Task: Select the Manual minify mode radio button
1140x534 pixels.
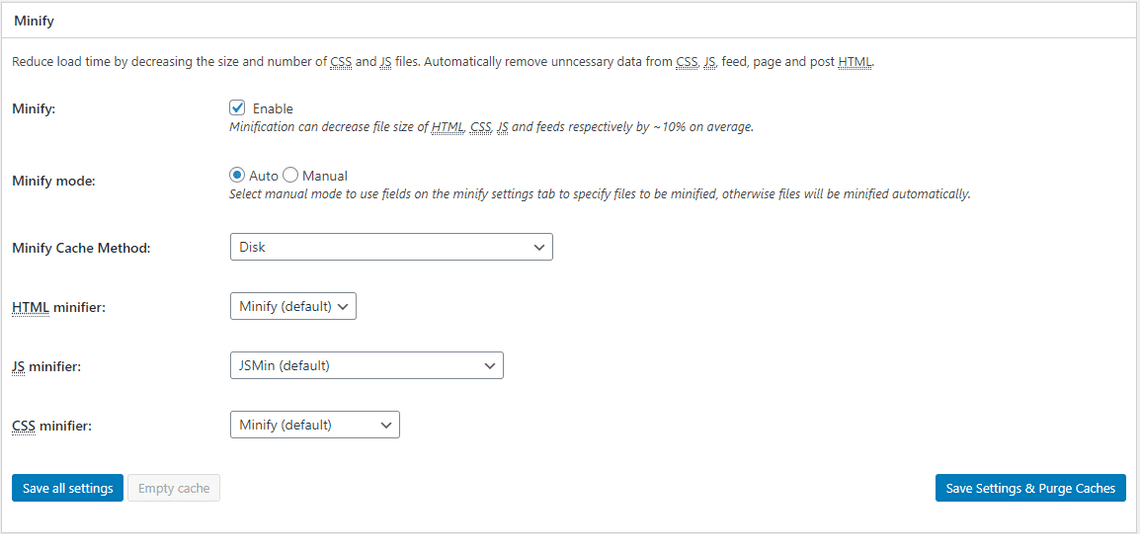Action: point(291,175)
